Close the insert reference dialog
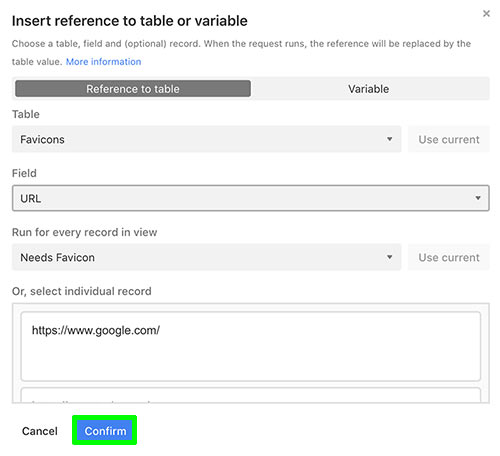Viewport: 500px width, 456px height. (x=486, y=14)
